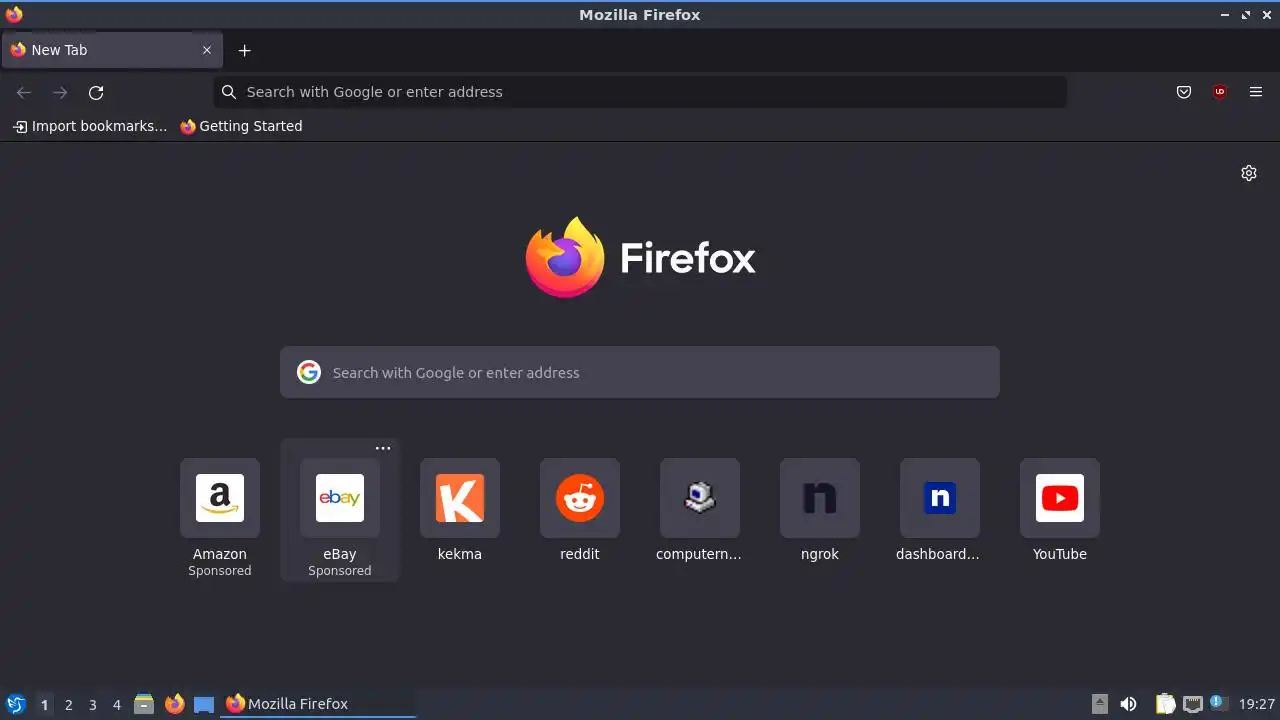The image size is (1280, 720).
Task: Click the show desktop panel icon
Action: (x=204, y=704)
